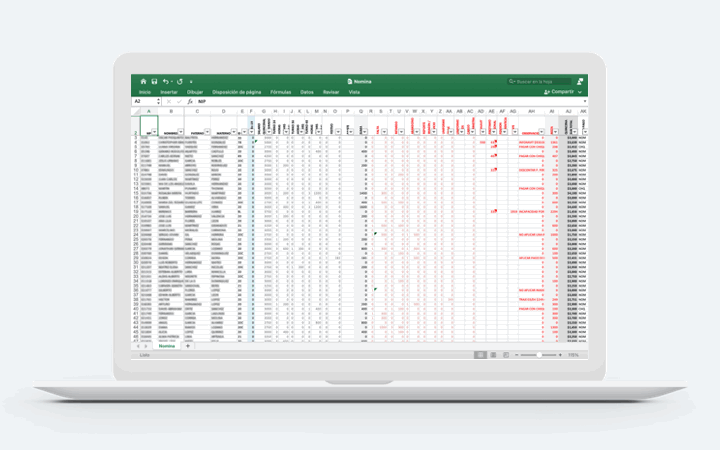Click the Nomina document title icon
This screenshot has width=720, height=450.
pyautogui.click(x=349, y=81)
